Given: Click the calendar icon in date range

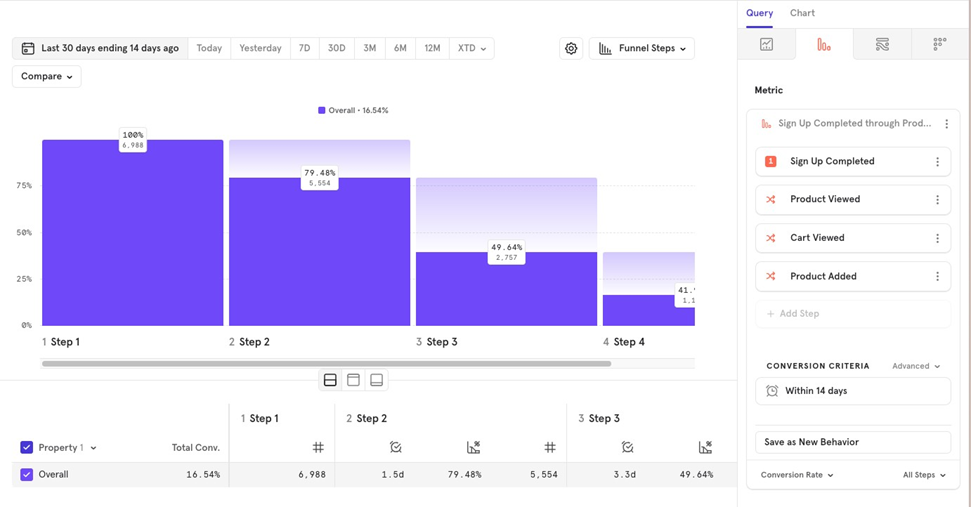Looking at the screenshot, I should tap(28, 48).
